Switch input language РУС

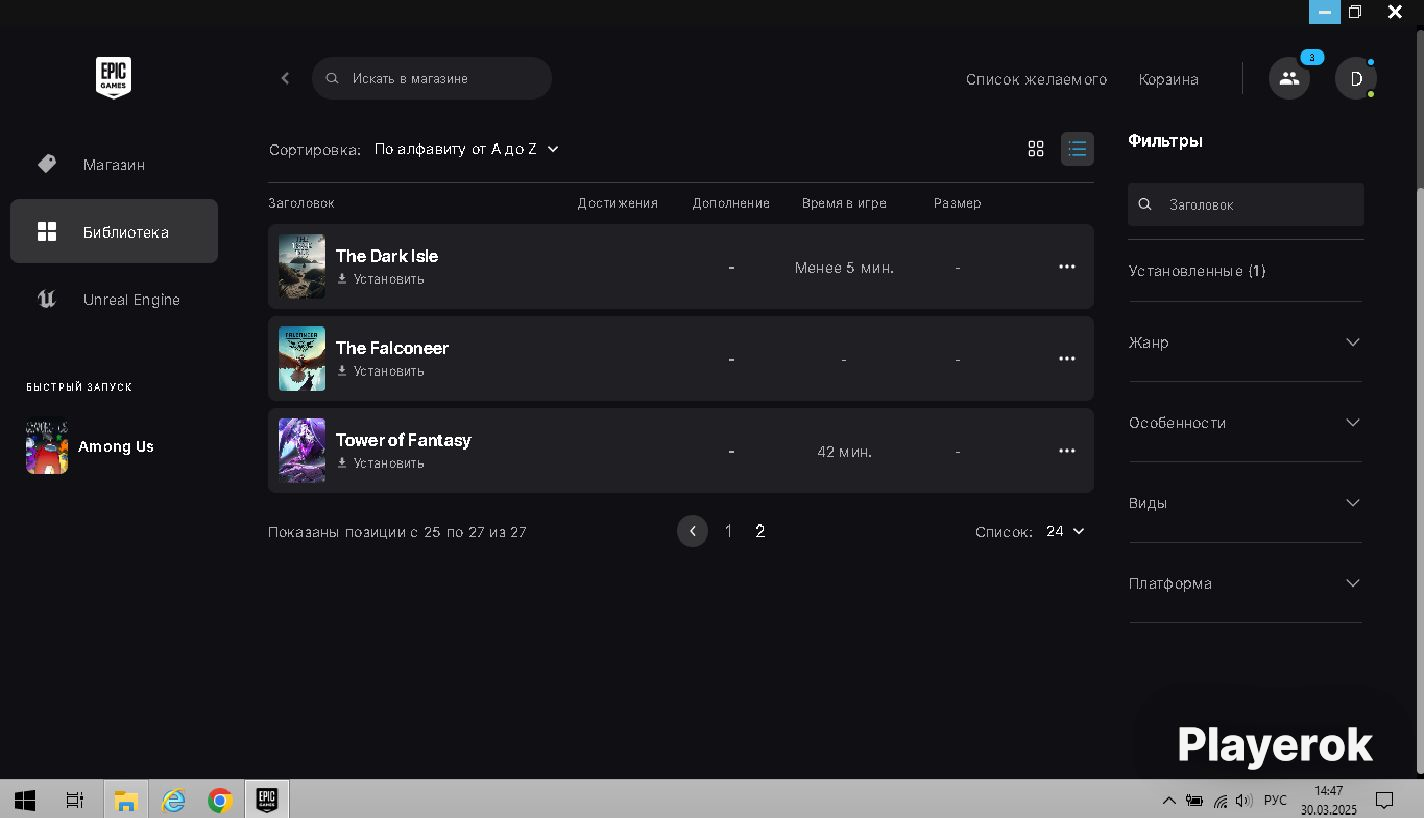tap(1275, 800)
